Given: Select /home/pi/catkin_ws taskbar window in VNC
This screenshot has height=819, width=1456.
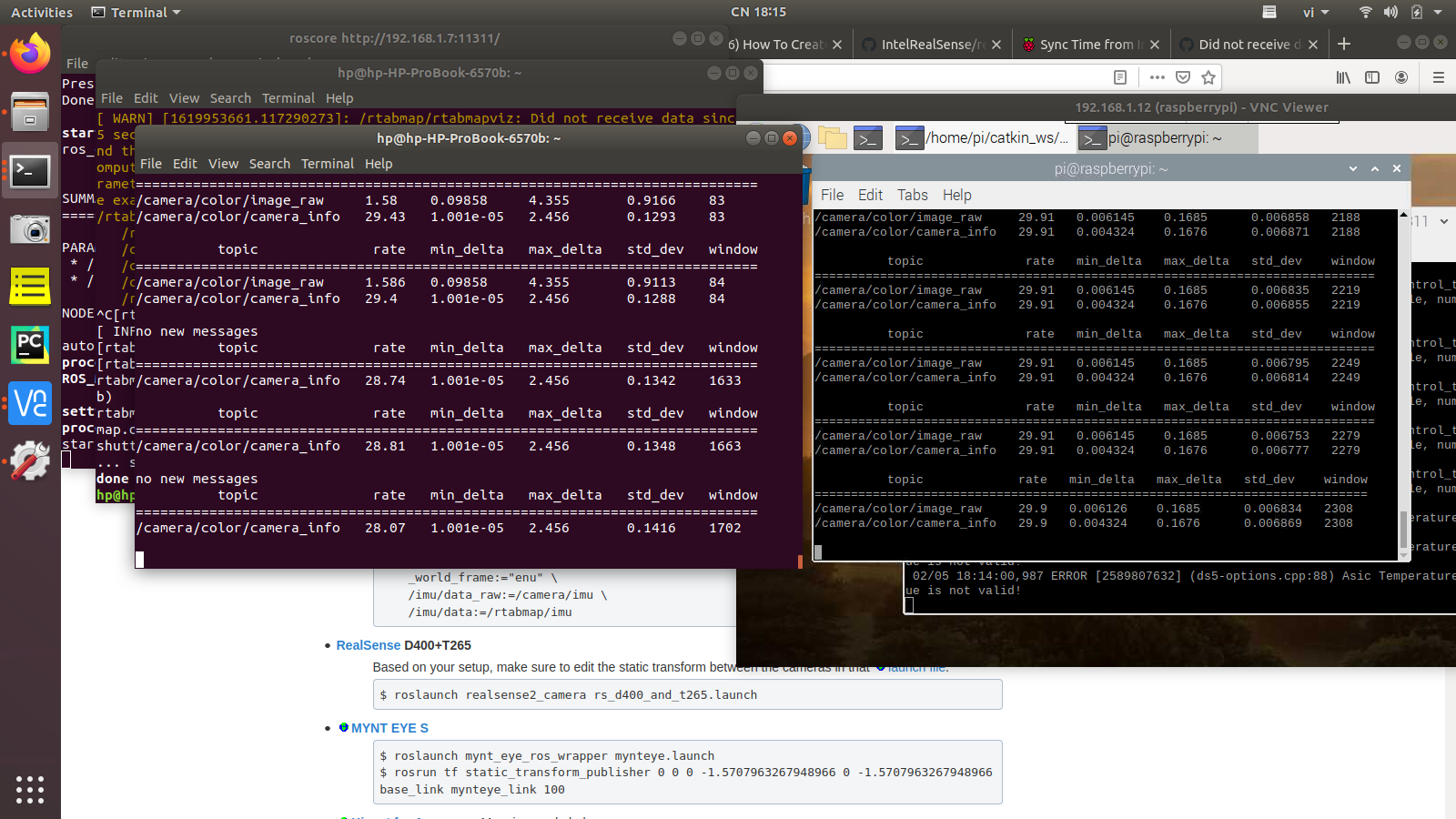Looking at the screenshot, I should 982,138.
